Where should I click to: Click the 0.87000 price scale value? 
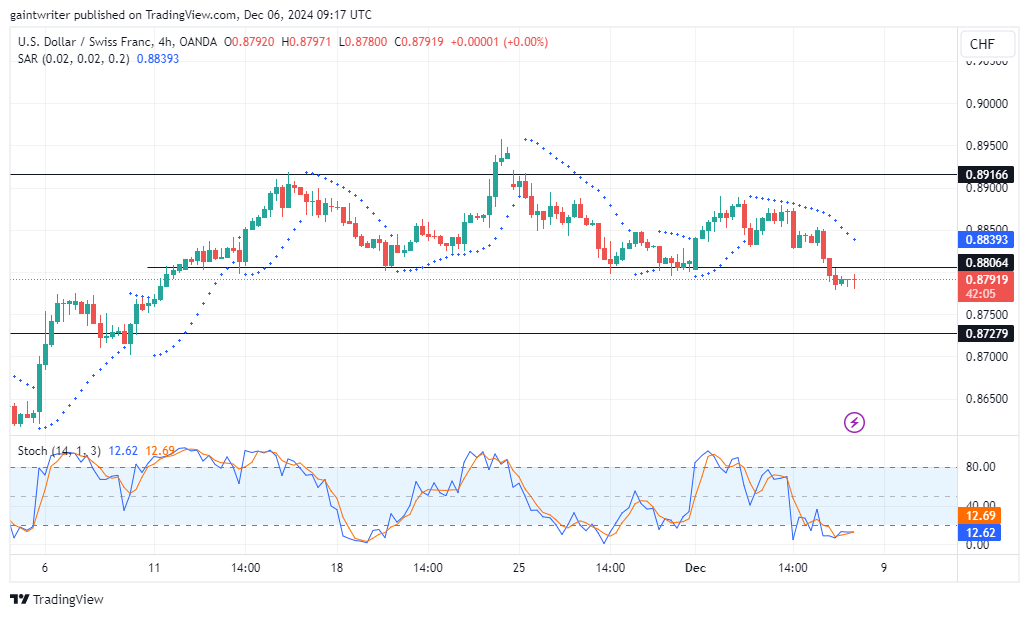point(986,357)
